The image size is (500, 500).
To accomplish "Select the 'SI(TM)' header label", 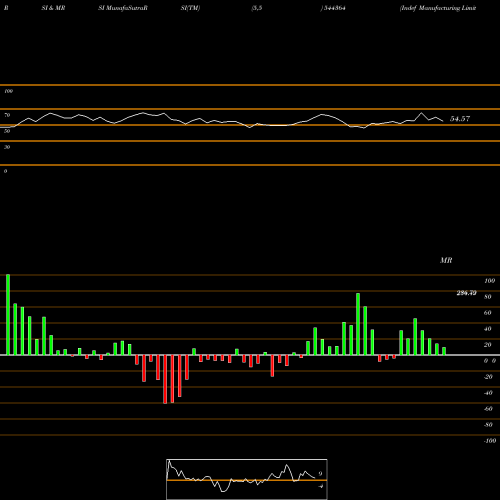I will (190, 8).
